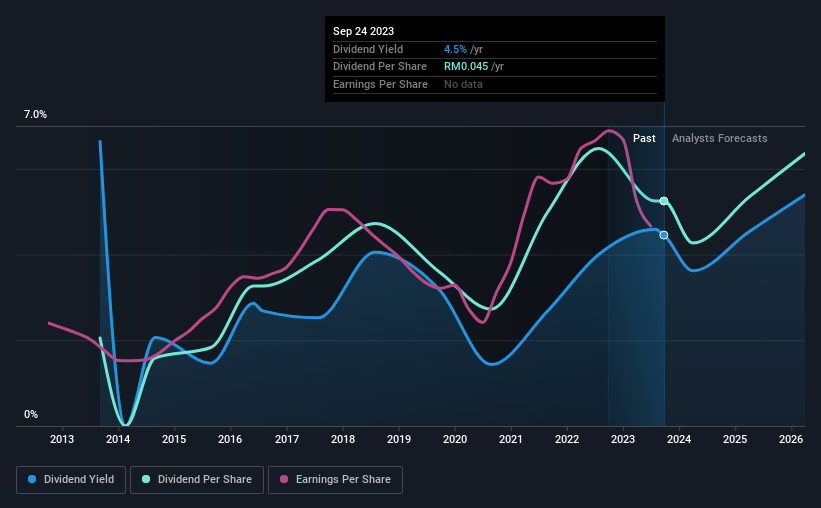Click the 2014 x-axis label
Image resolution: width=821 pixels, height=508 pixels.
(x=118, y=439)
